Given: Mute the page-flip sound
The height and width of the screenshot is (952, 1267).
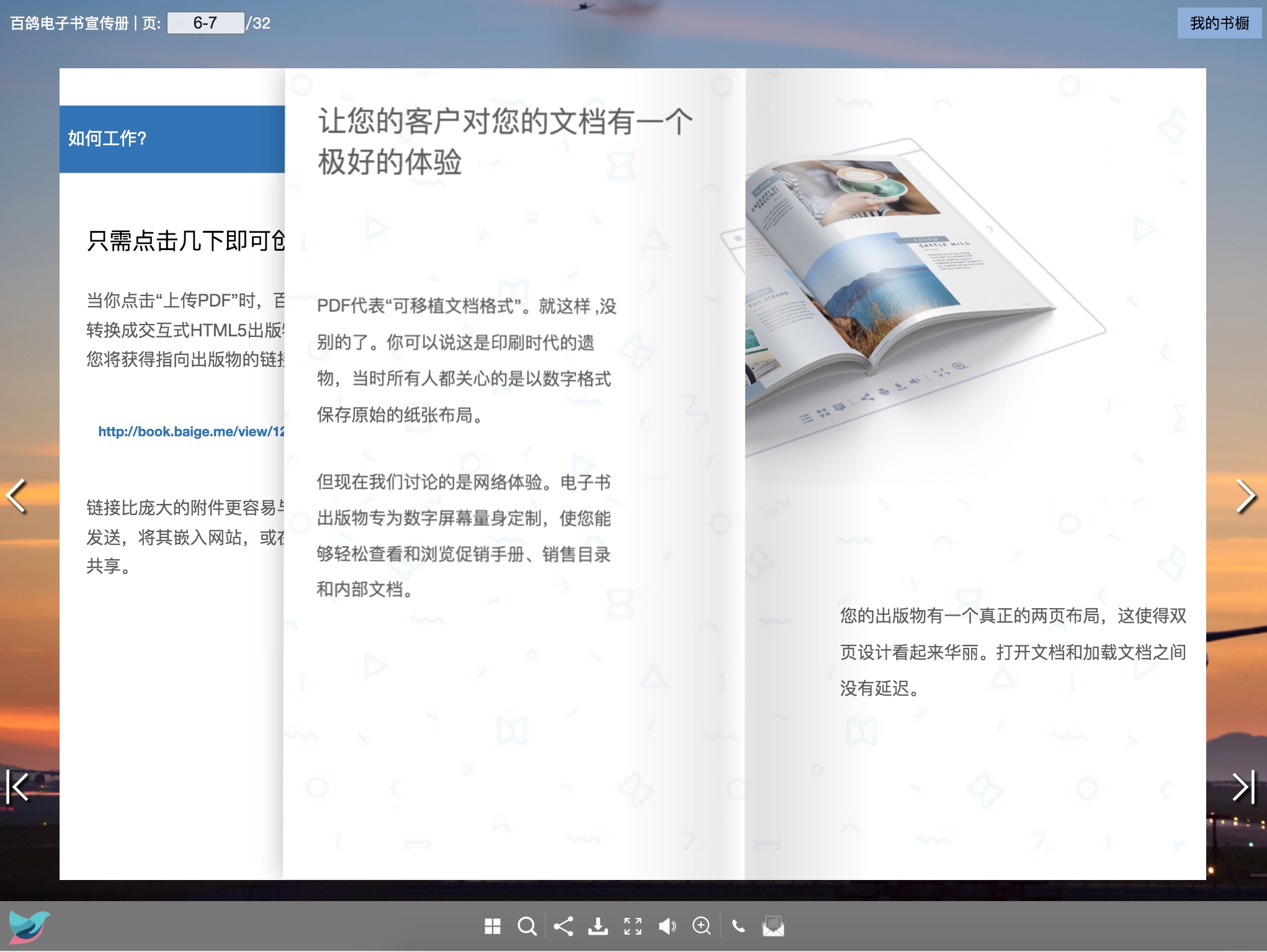Looking at the screenshot, I should (667, 926).
